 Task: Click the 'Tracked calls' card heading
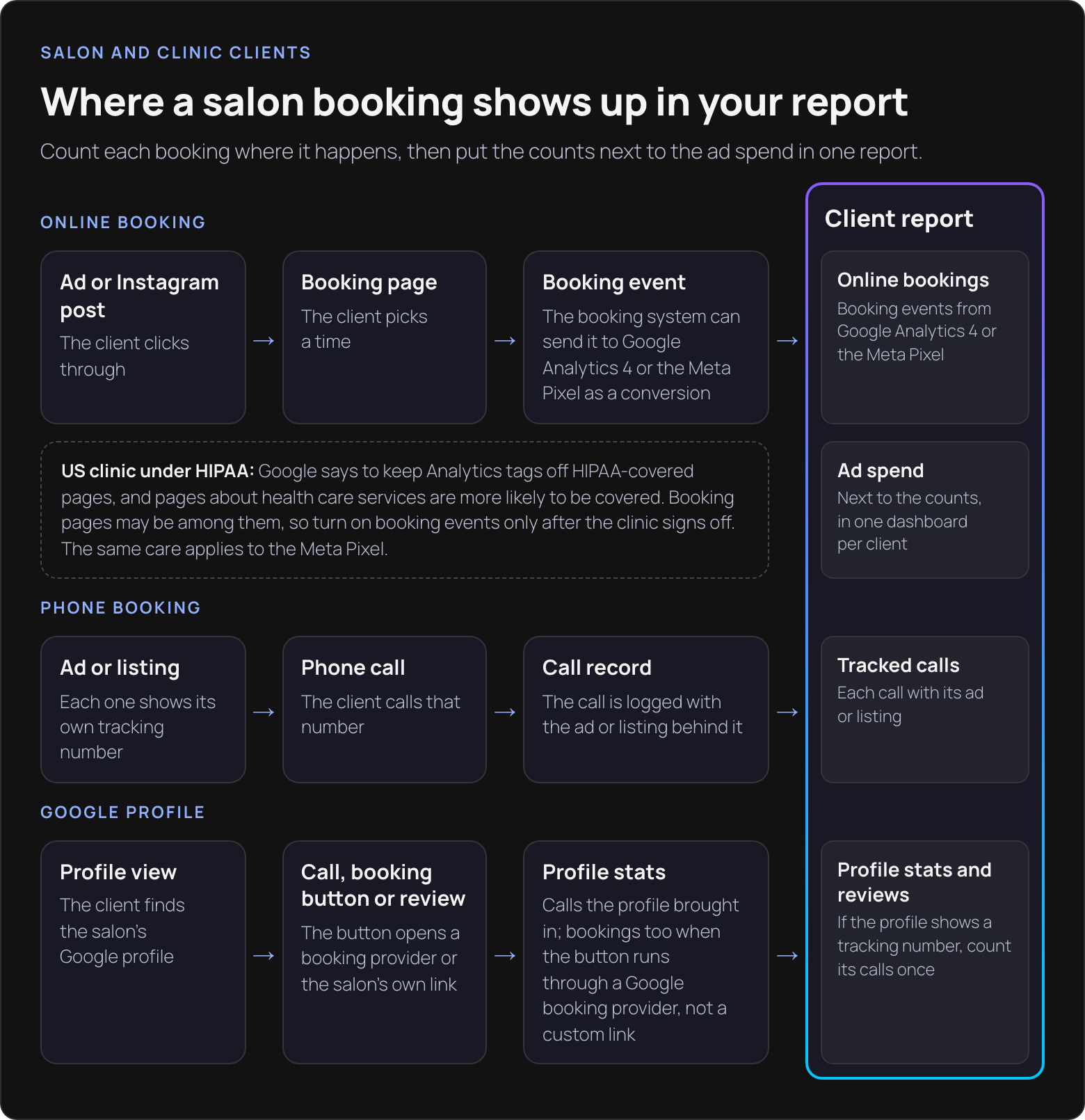[898, 666]
